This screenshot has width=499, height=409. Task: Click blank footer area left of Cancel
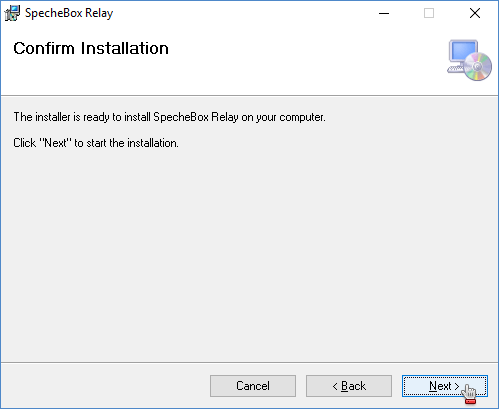pyautogui.click(x=105, y=386)
